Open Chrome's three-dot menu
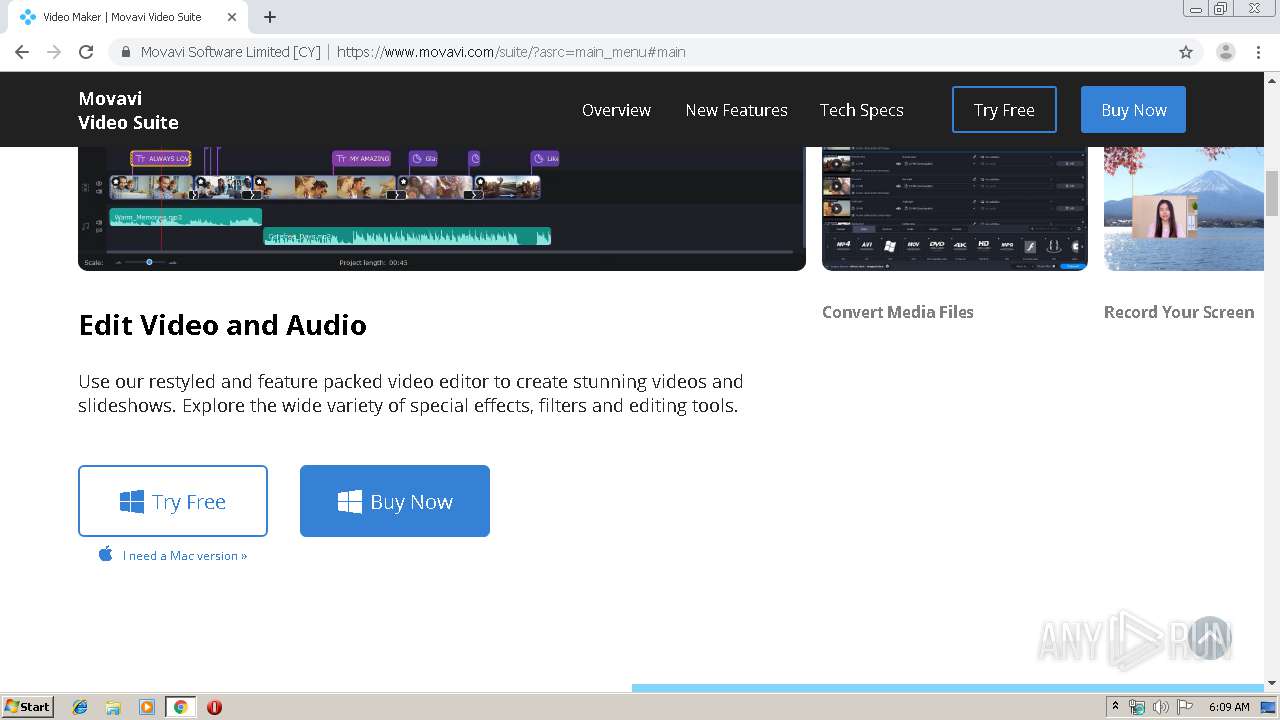 [1259, 52]
